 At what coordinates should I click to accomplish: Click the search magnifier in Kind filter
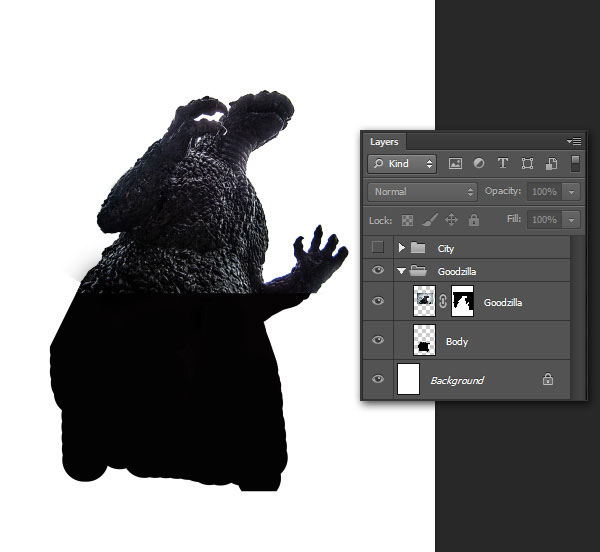point(378,164)
